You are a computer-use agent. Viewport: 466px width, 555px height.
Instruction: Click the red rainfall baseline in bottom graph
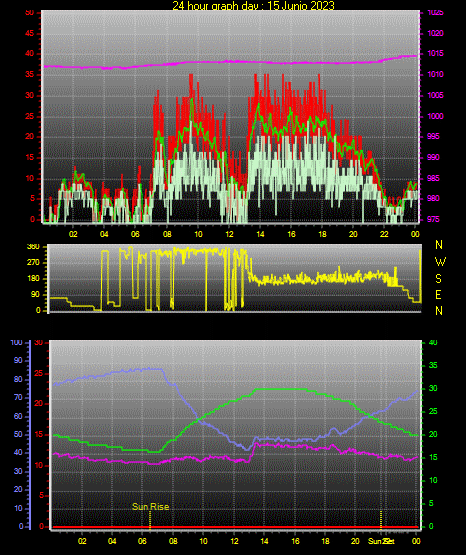[235, 527]
